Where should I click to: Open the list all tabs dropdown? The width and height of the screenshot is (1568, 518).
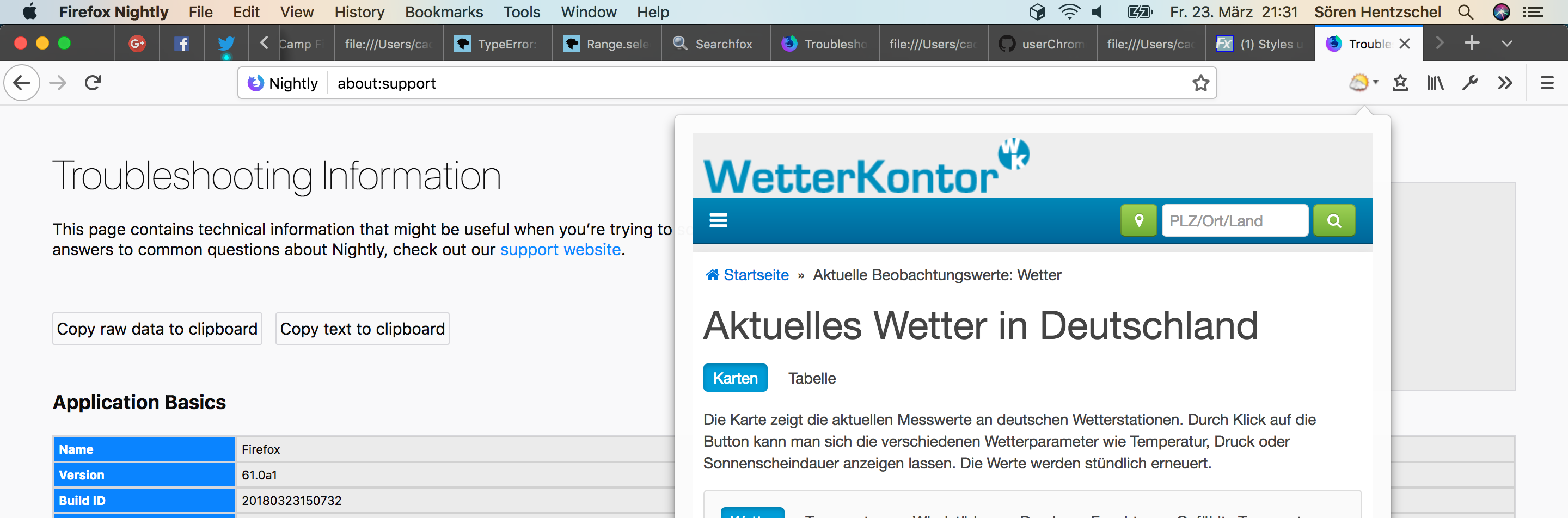[1506, 42]
